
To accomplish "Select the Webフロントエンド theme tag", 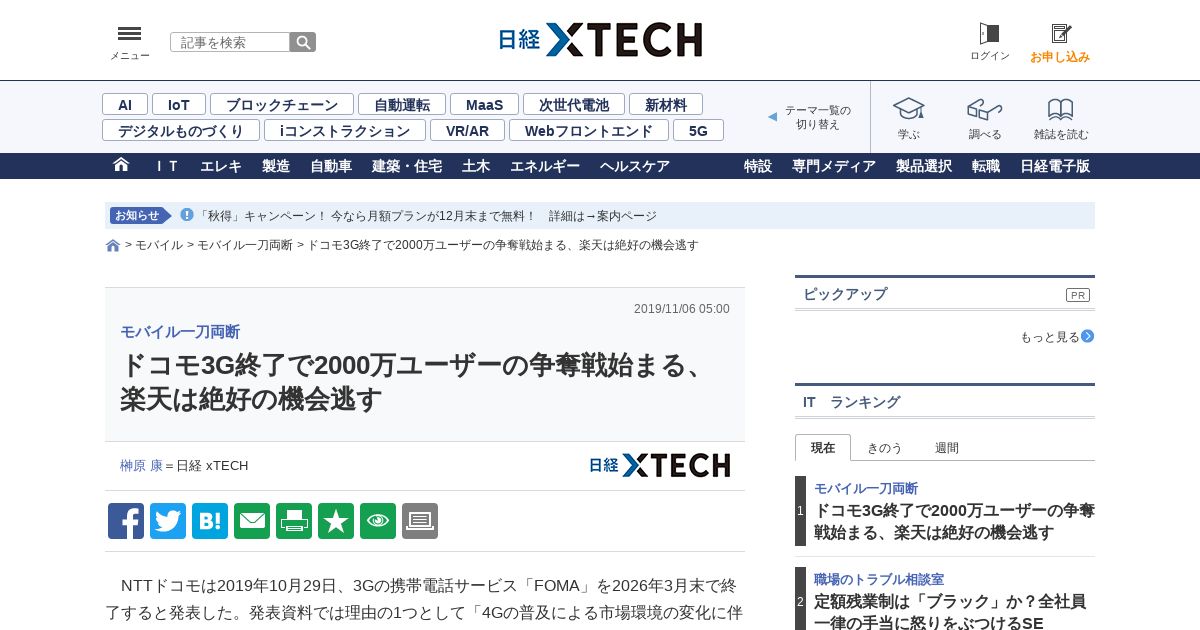I will pyautogui.click(x=589, y=130).
